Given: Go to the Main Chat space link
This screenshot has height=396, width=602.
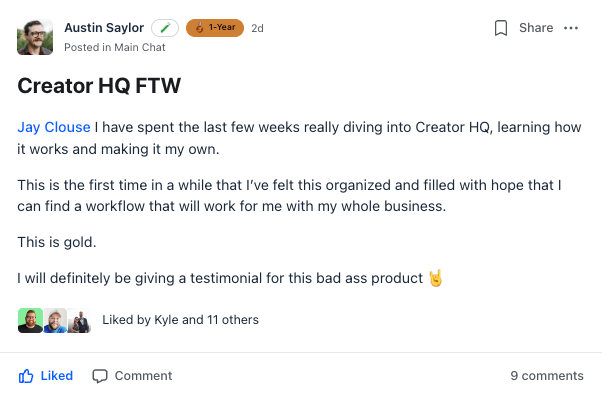Looking at the screenshot, I should click(x=140, y=47).
